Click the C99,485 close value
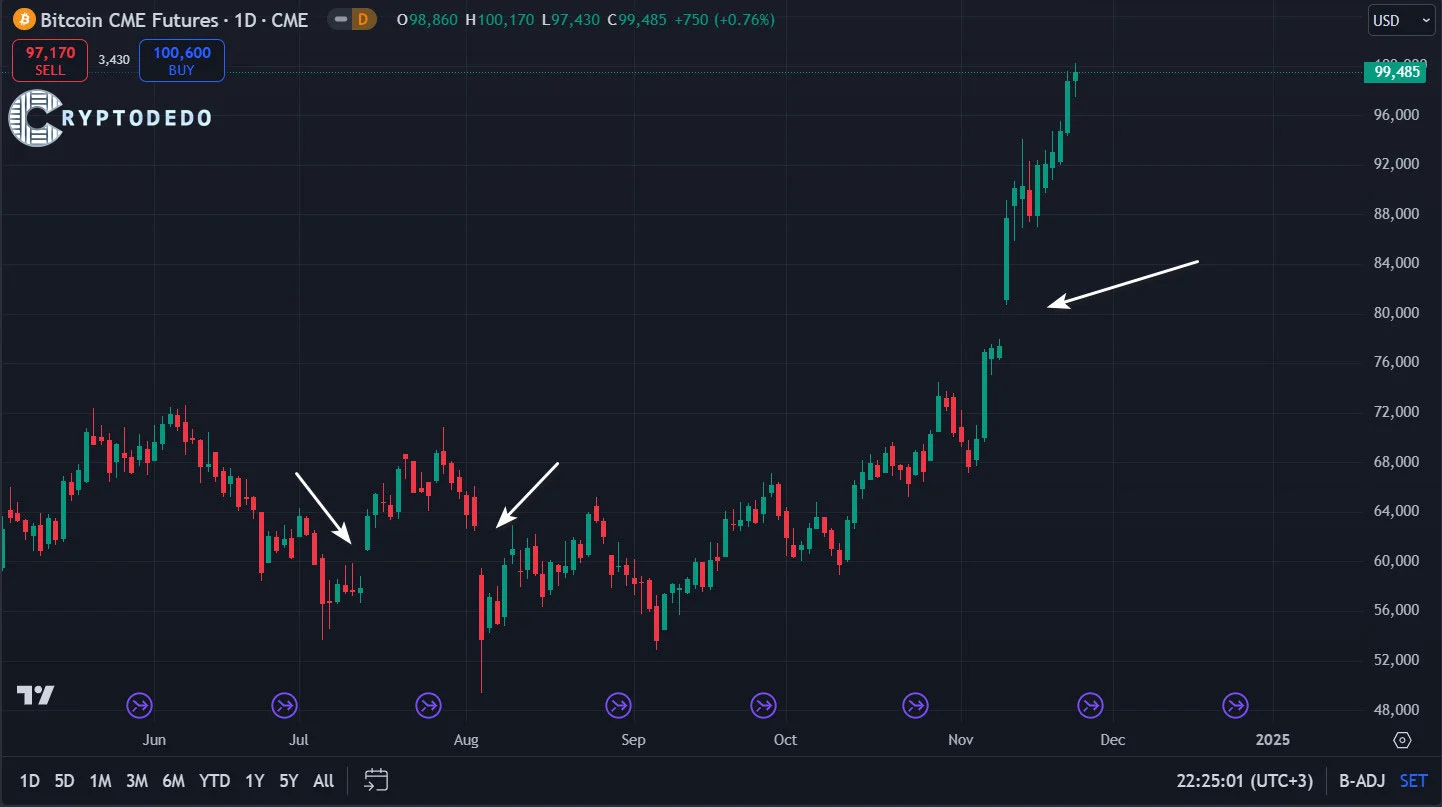The image size is (1442, 807). 637,20
